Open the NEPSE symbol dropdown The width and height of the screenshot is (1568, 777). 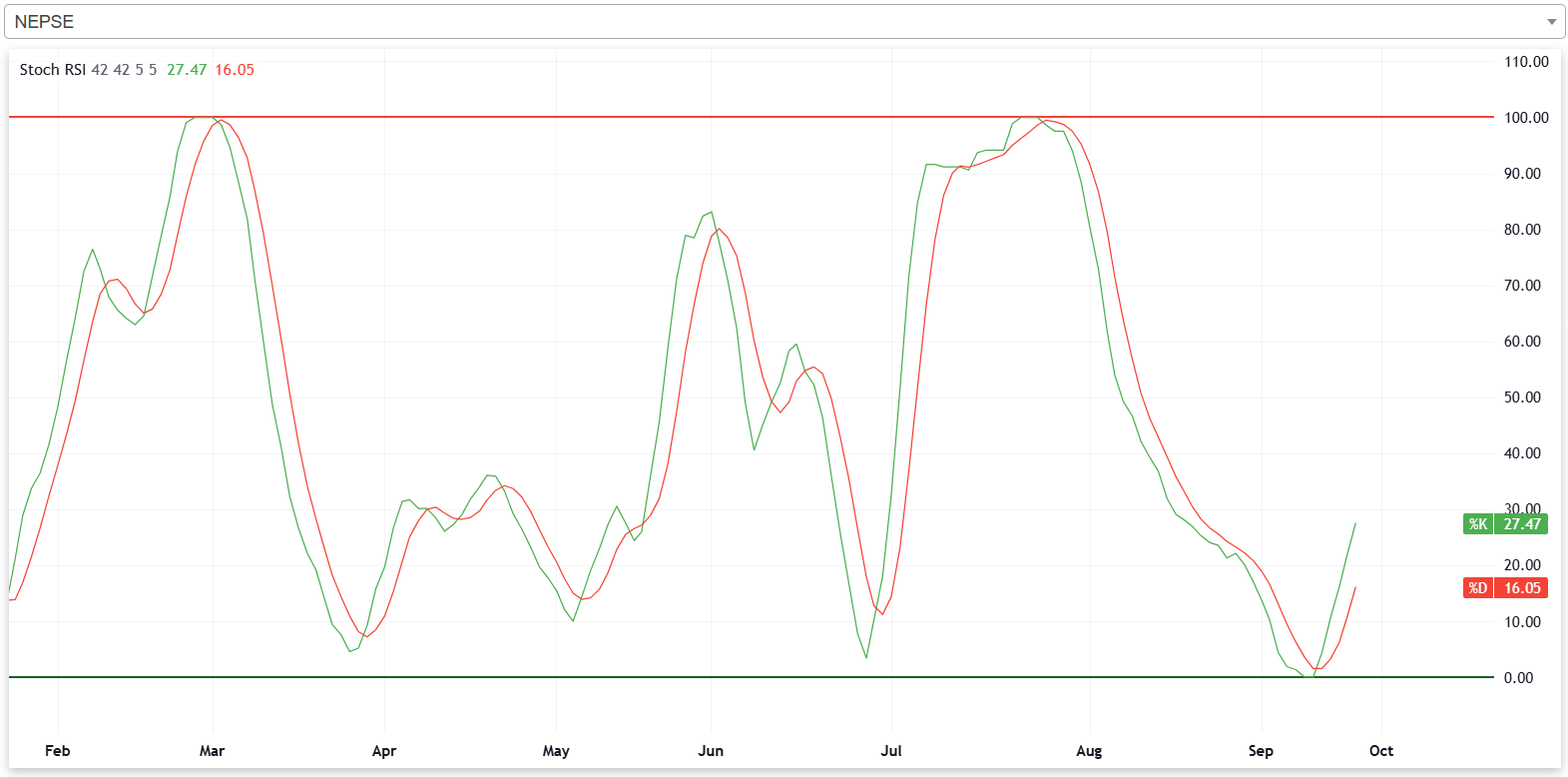click(x=779, y=21)
